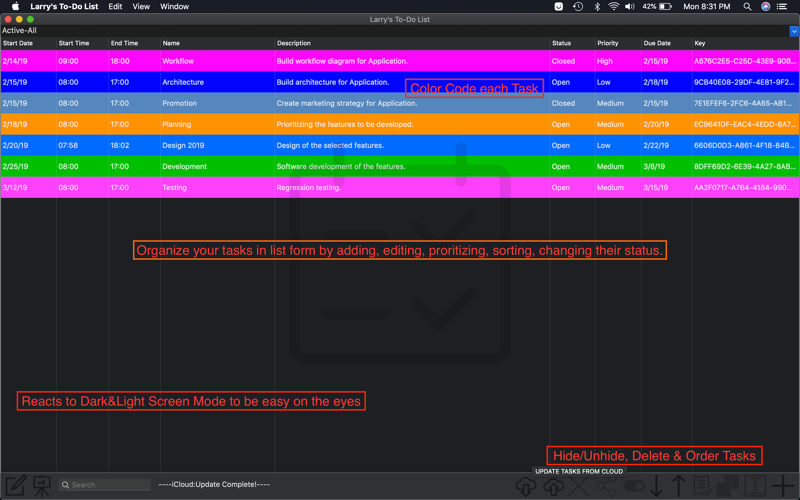Image resolution: width=800 pixels, height=500 pixels.
Task: Open the View menu
Action: pyautogui.click(x=141, y=7)
